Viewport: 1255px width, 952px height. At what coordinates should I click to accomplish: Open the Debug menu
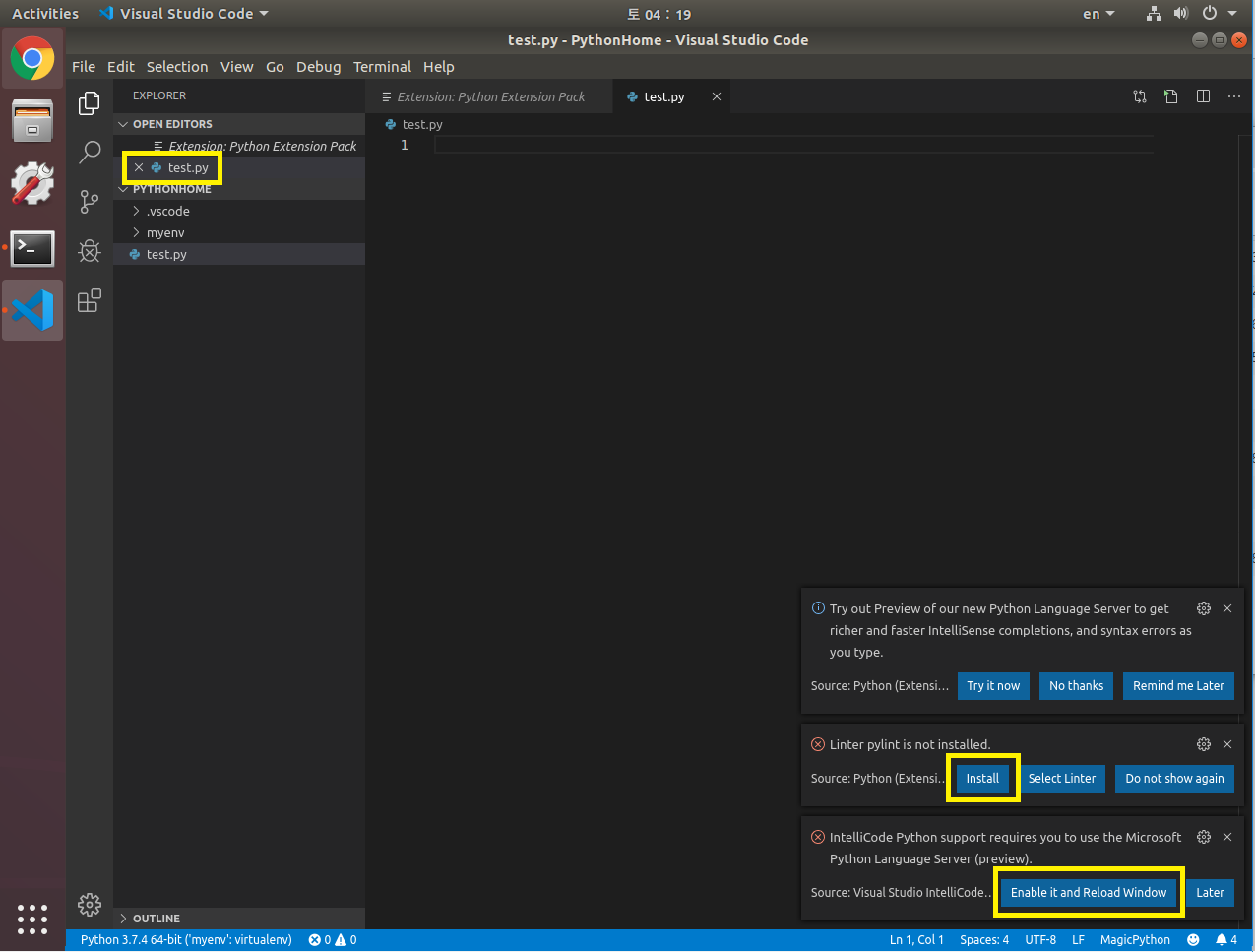tap(318, 67)
